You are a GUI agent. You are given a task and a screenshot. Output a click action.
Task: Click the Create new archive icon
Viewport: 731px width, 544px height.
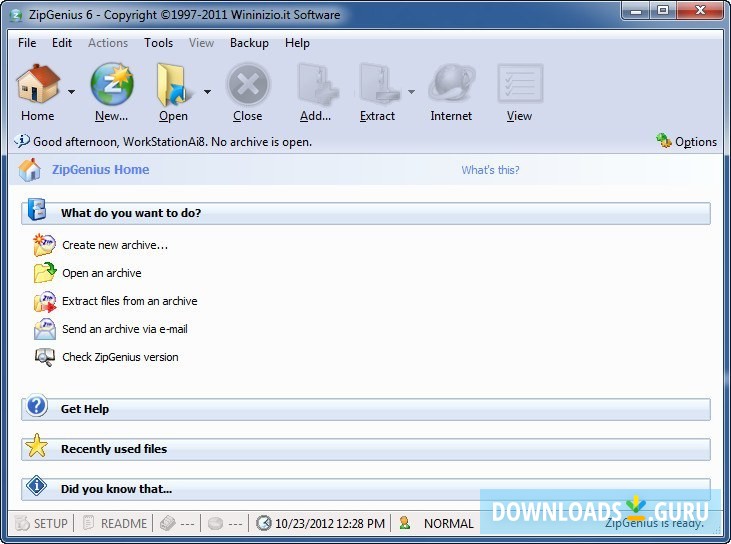point(44,245)
